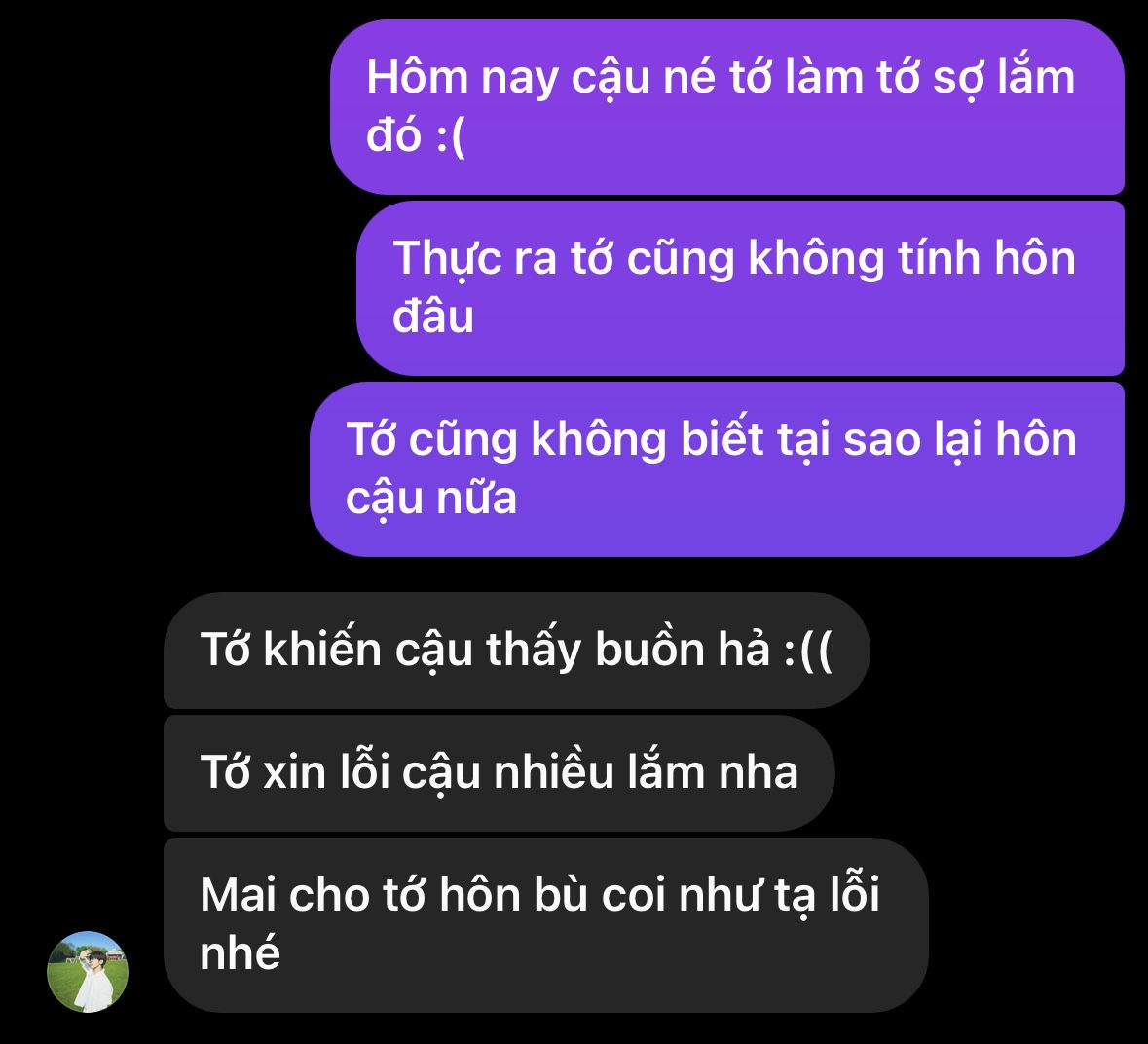Select the message 'Tớ cũng không biết tại sao'
Viewport: 1148px width, 1044px height.
(717, 469)
